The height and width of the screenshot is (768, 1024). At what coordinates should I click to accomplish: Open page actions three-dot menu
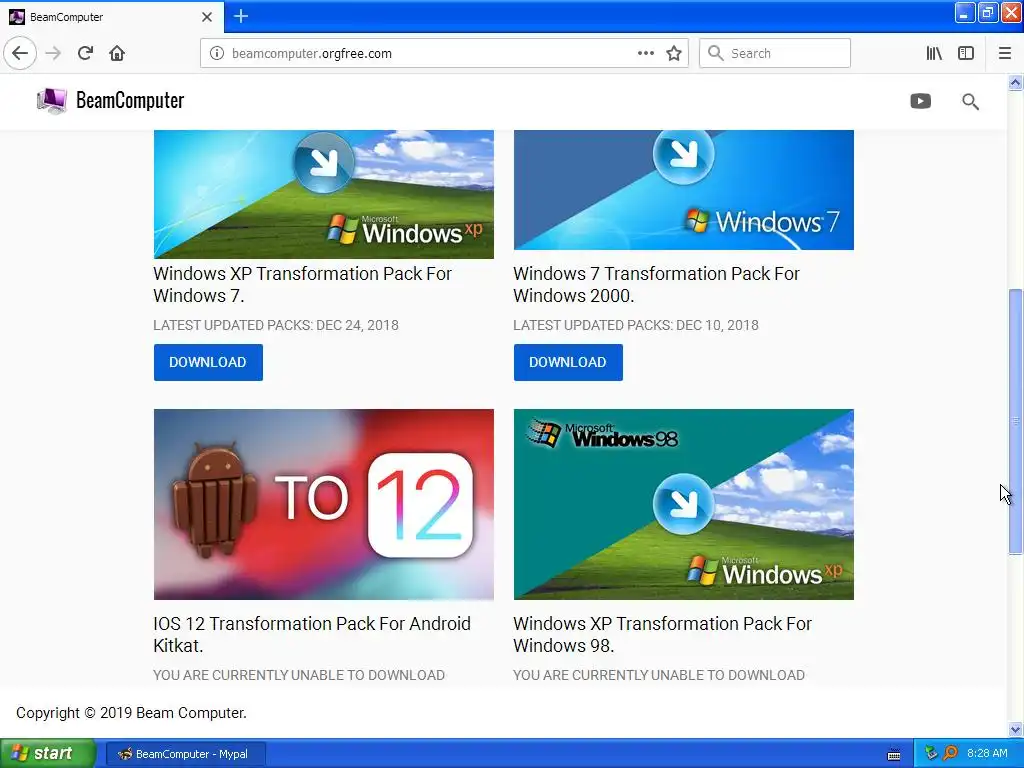(646, 54)
